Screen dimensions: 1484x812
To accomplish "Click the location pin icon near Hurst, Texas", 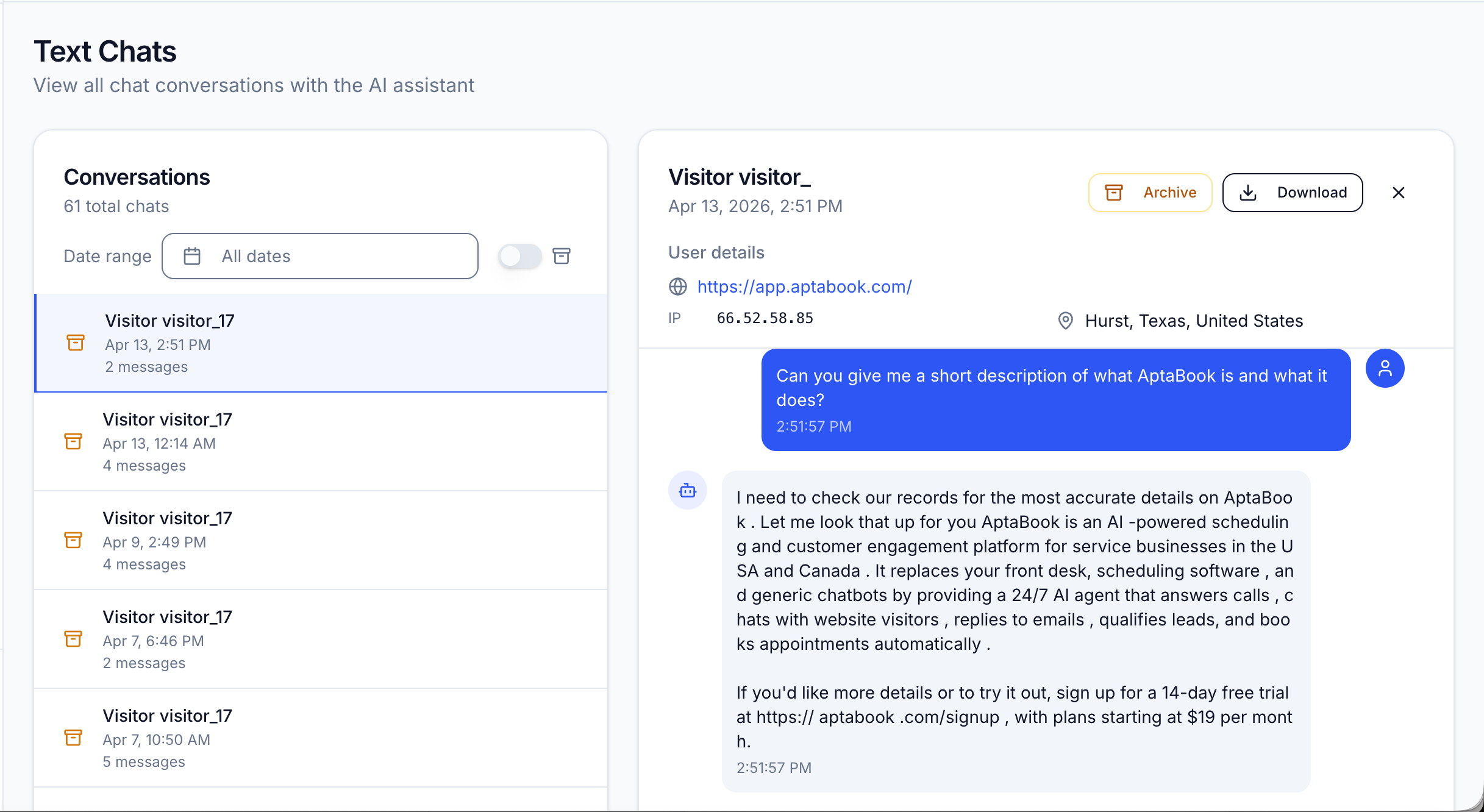I will (x=1065, y=321).
